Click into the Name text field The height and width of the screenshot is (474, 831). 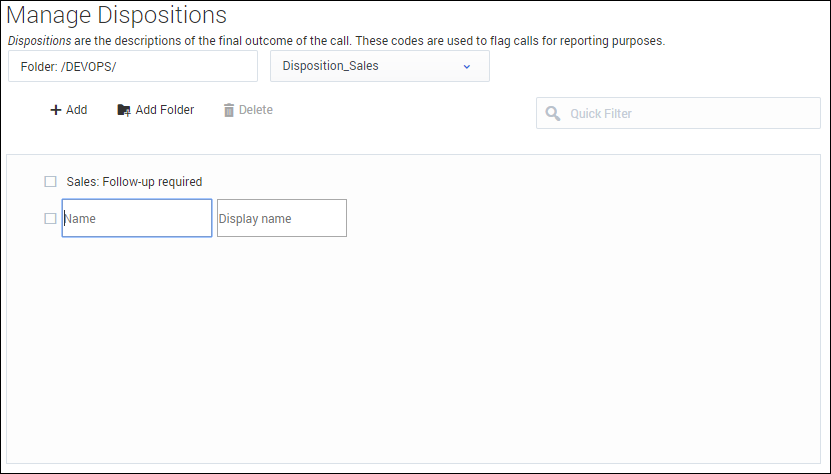137,218
